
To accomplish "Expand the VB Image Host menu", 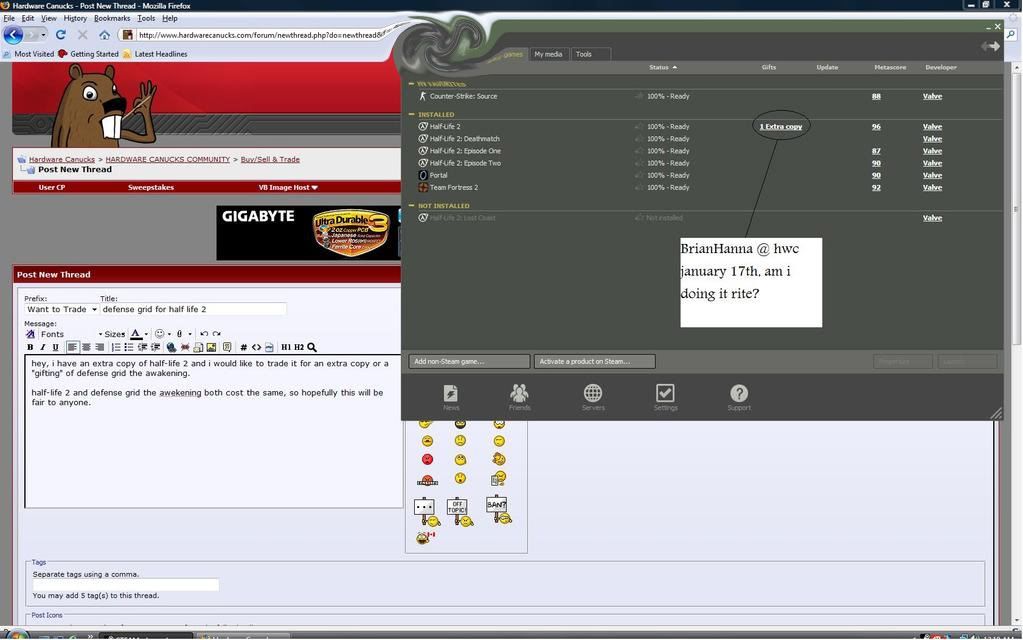I will point(288,187).
